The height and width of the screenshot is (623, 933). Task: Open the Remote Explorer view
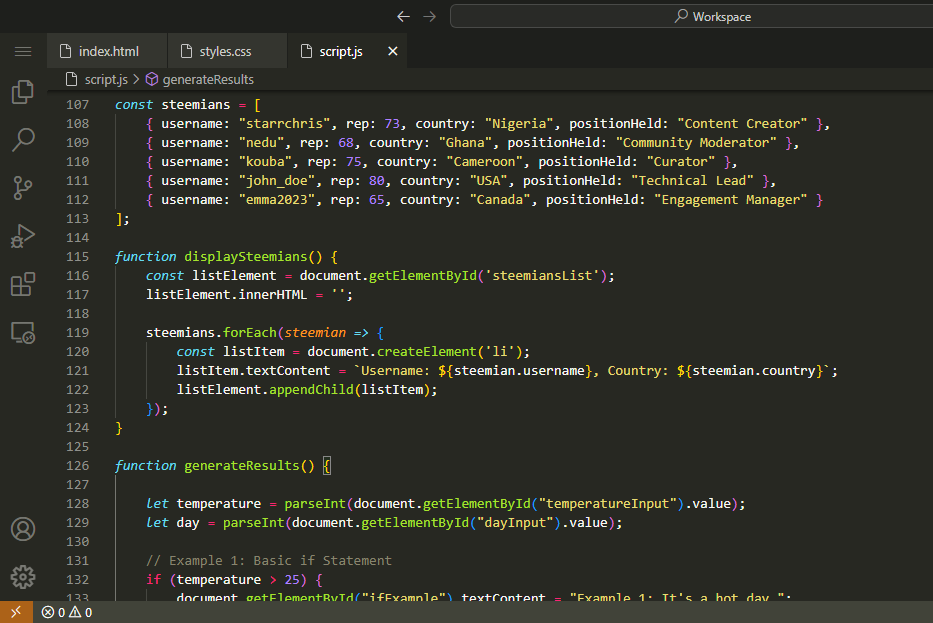(23, 332)
